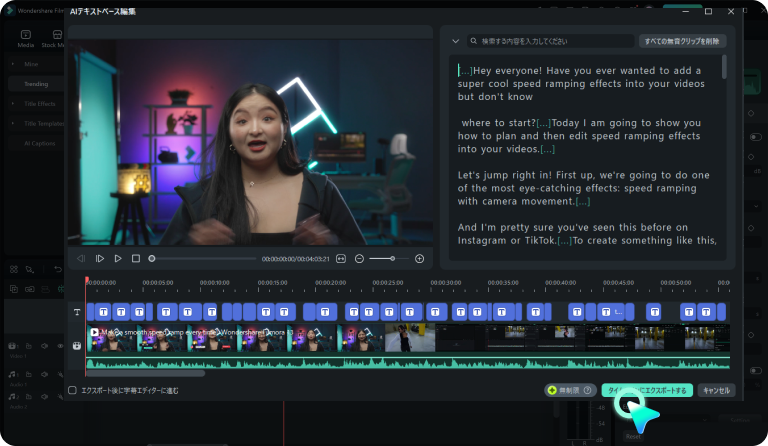This screenshot has width=768, height=446.
Task: Toggle Video 1 track visibility eye
Action: point(60,346)
